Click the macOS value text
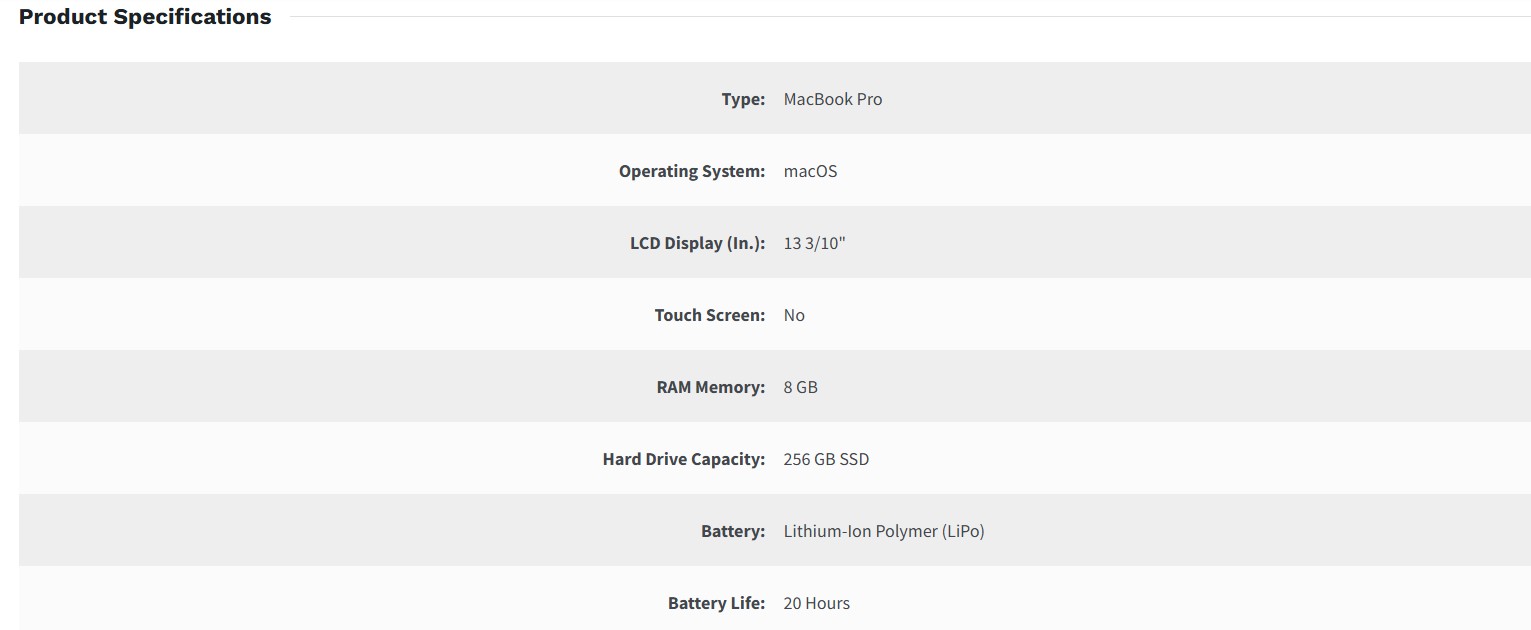Viewport: 1531px width, 630px height. [810, 171]
